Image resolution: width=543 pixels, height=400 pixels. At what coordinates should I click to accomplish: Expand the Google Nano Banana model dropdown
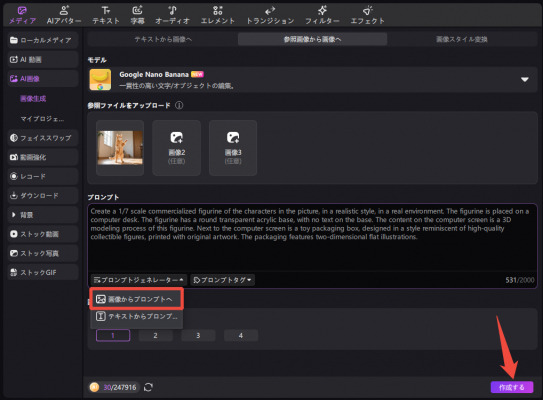525,80
